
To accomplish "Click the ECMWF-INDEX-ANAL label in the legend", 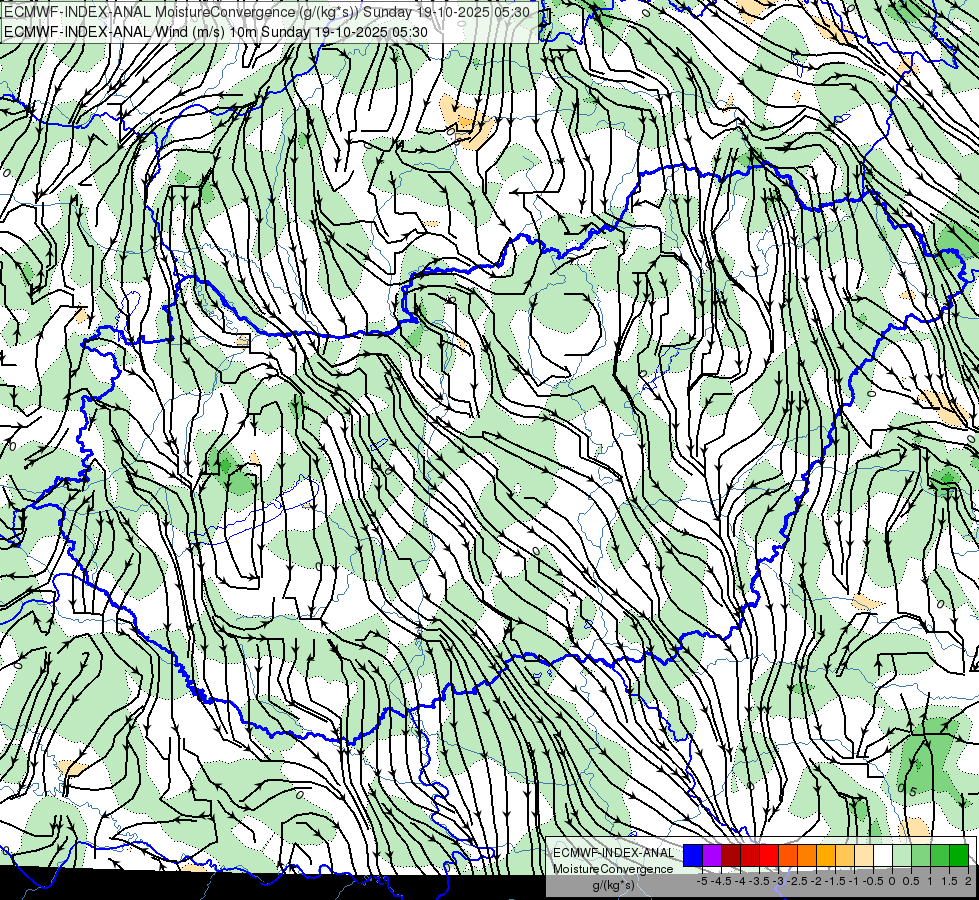I will (614, 853).
